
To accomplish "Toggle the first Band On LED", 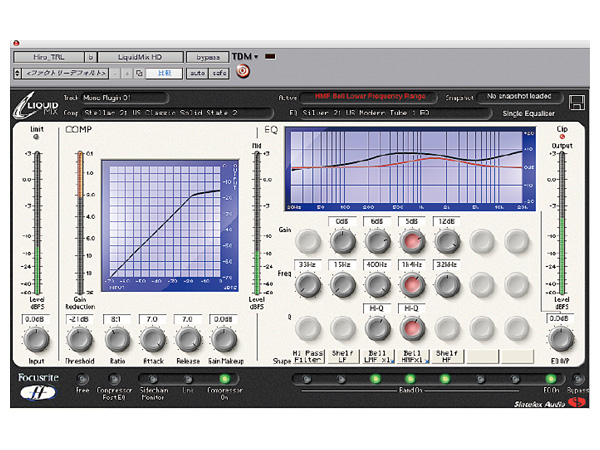I will pyautogui.click(x=306, y=379).
